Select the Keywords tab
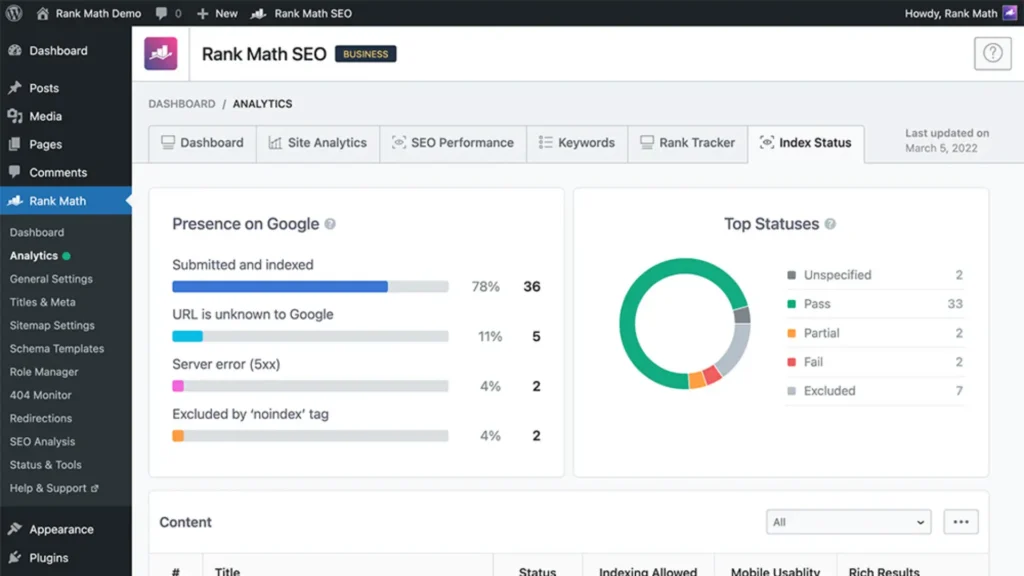 [577, 142]
